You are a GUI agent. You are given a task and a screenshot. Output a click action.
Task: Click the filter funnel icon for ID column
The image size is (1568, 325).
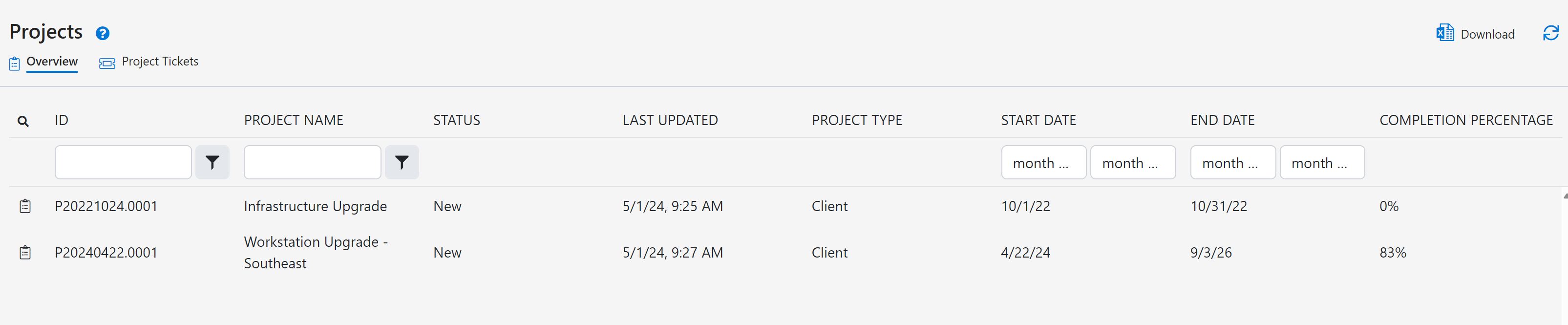pyautogui.click(x=212, y=162)
